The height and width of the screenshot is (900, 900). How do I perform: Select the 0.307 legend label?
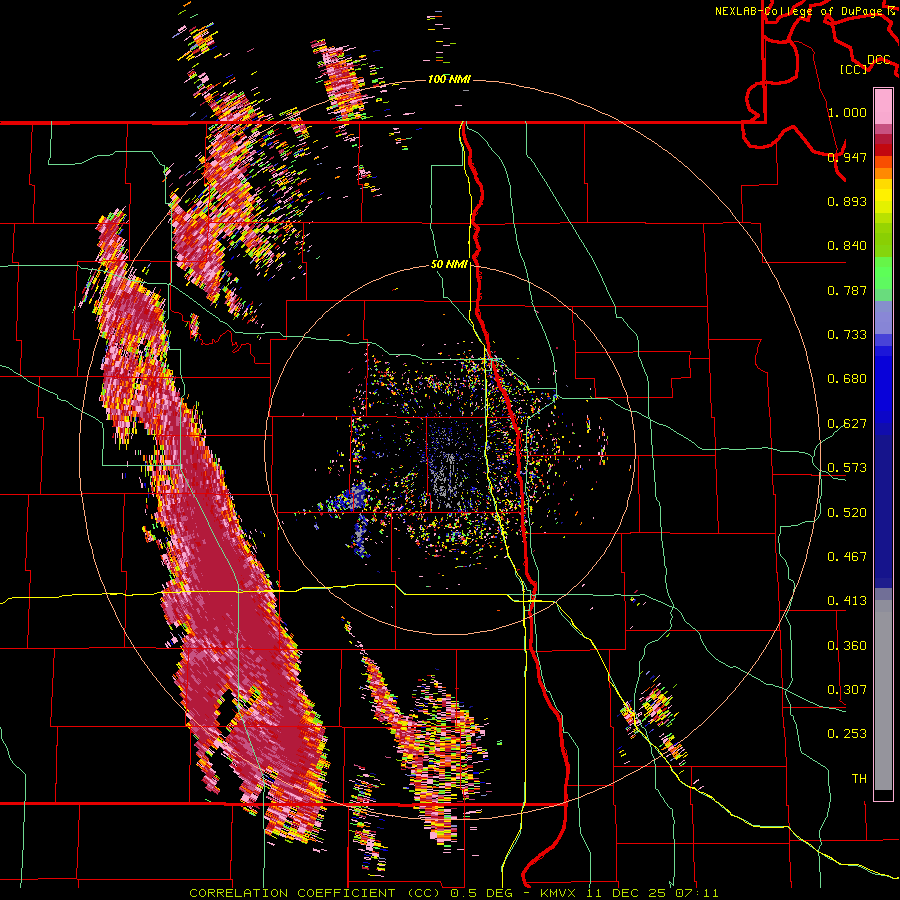(x=847, y=690)
